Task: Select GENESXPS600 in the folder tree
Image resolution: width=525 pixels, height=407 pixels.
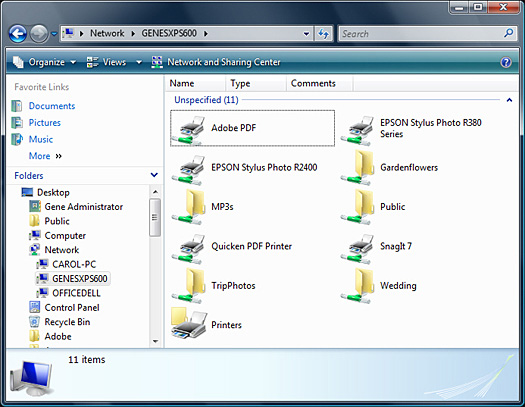Action: pos(80,278)
